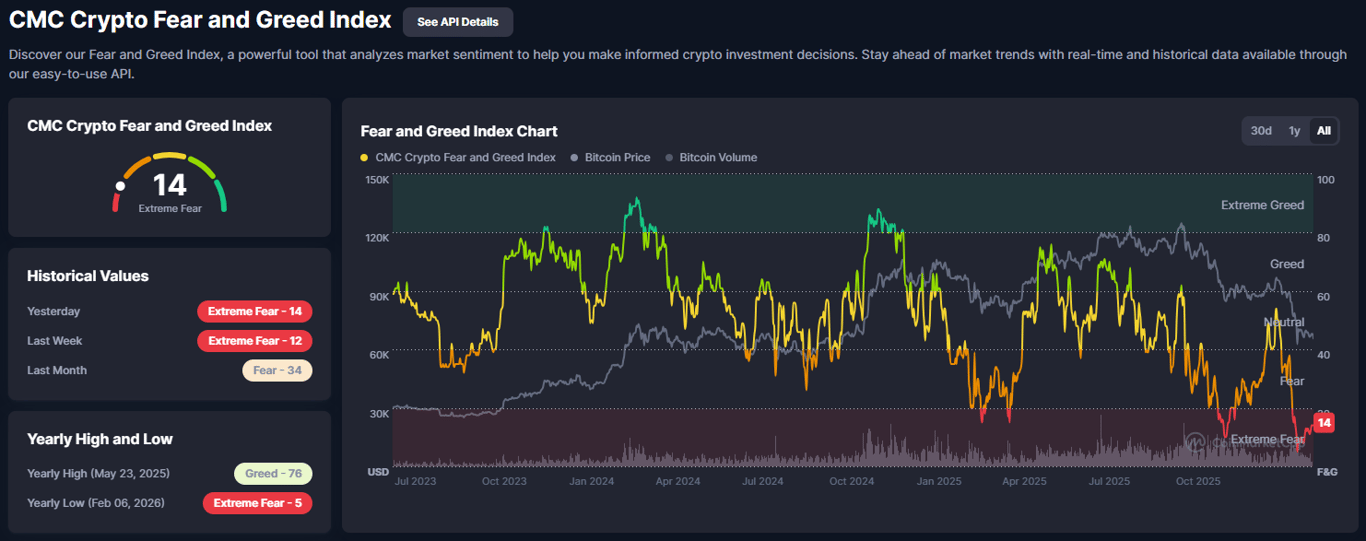Click the yellow Fear and Greed legend dot
The width and height of the screenshot is (1366, 541).
click(x=364, y=158)
